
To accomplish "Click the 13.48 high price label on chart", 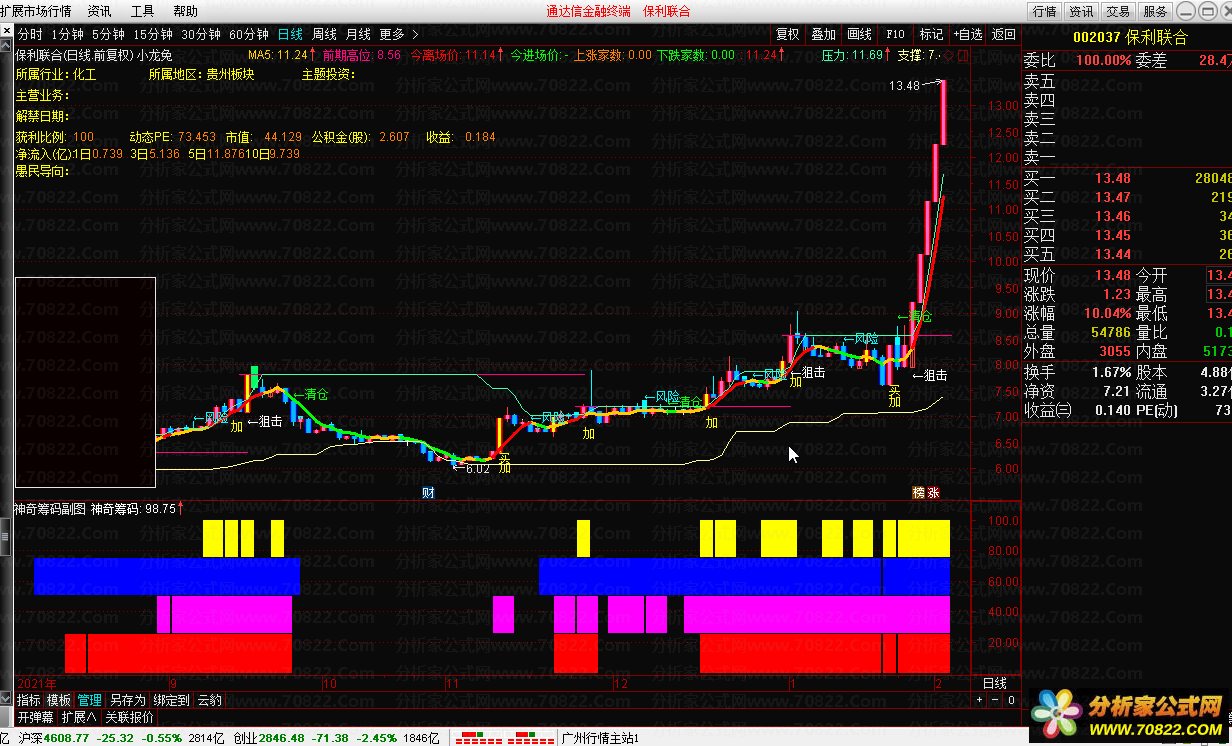I will [904, 86].
